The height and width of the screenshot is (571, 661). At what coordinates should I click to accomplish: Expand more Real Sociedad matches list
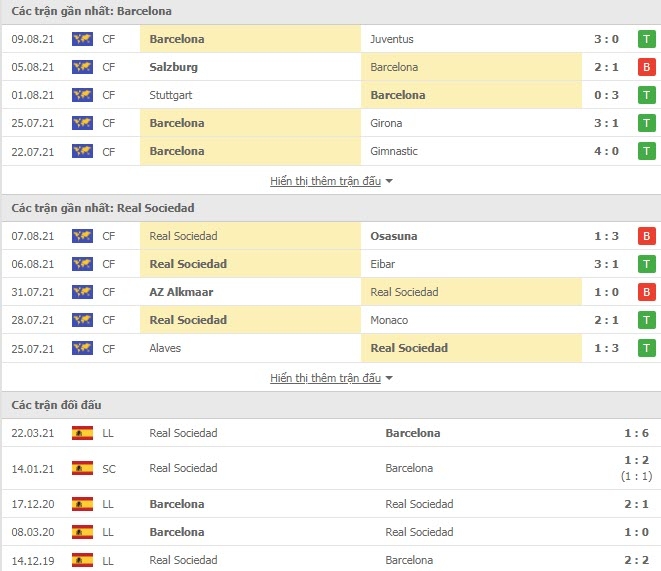coord(325,378)
